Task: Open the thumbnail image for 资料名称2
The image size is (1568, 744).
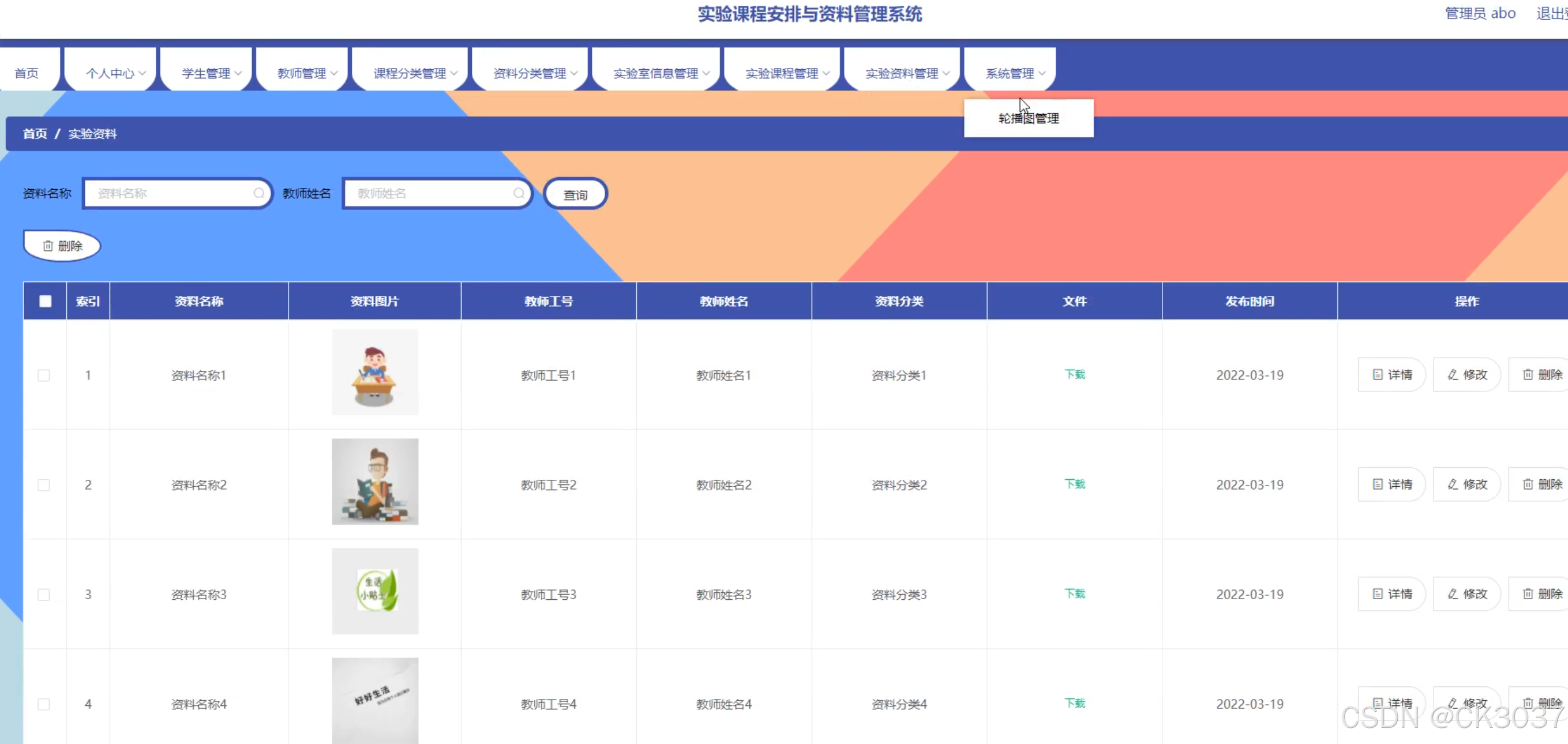Action: coord(375,481)
